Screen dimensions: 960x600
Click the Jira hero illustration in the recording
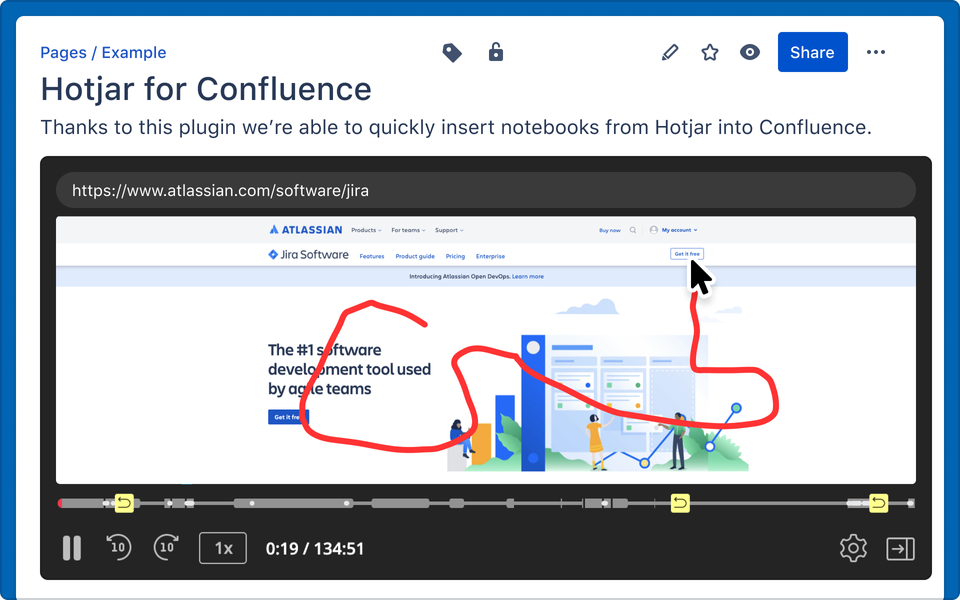(x=598, y=387)
